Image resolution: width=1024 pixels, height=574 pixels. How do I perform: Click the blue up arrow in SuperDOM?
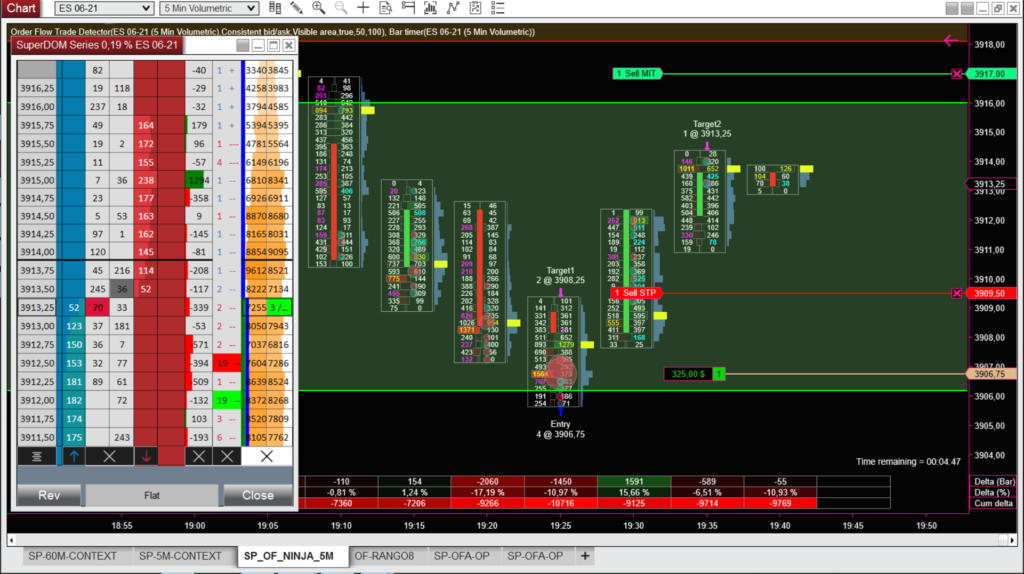click(x=71, y=456)
